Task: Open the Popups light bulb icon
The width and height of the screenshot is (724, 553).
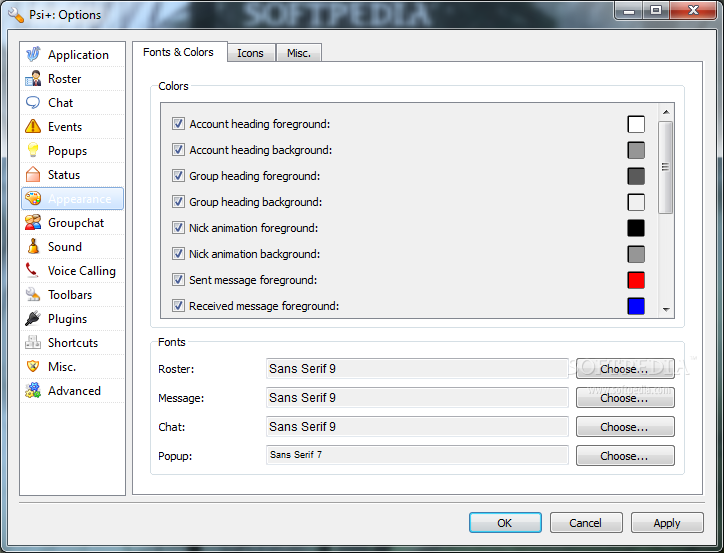Action: (33, 150)
